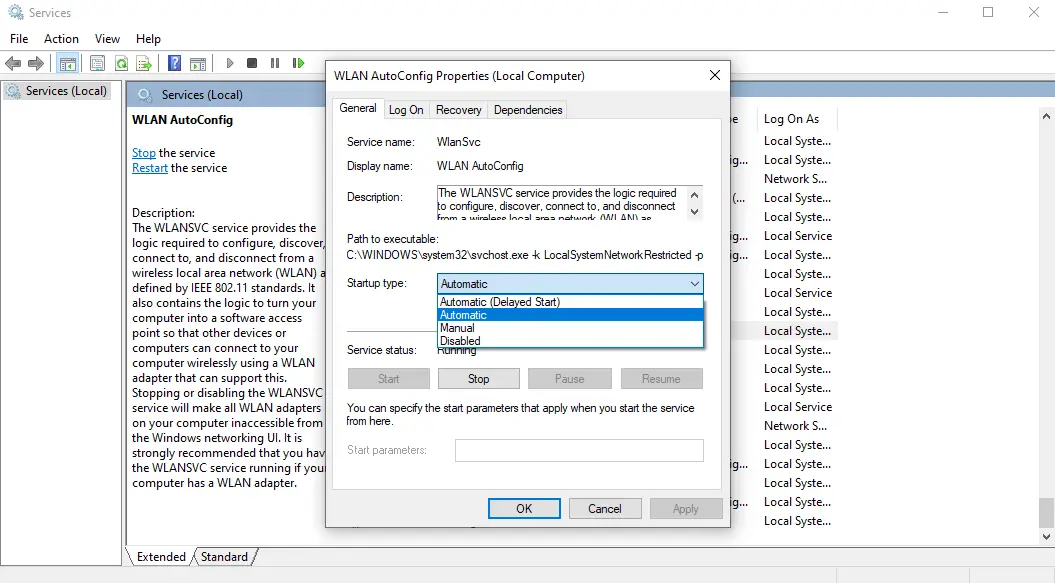Image resolution: width=1055 pixels, height=583 pixels.
Task: Click the Services gear icon in title bar
Action: pos(15,12)
